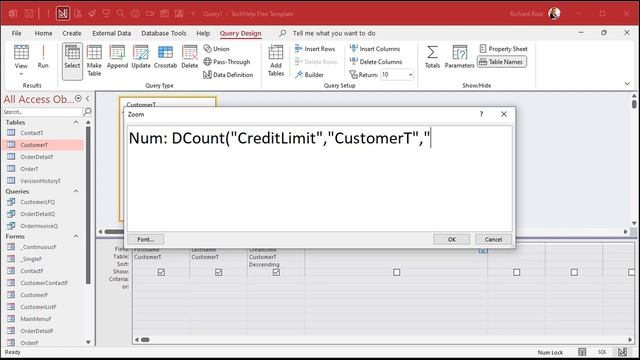Screen dimensions: 640x360
Task: Choose Delete query type
Action: click(189, 57)
